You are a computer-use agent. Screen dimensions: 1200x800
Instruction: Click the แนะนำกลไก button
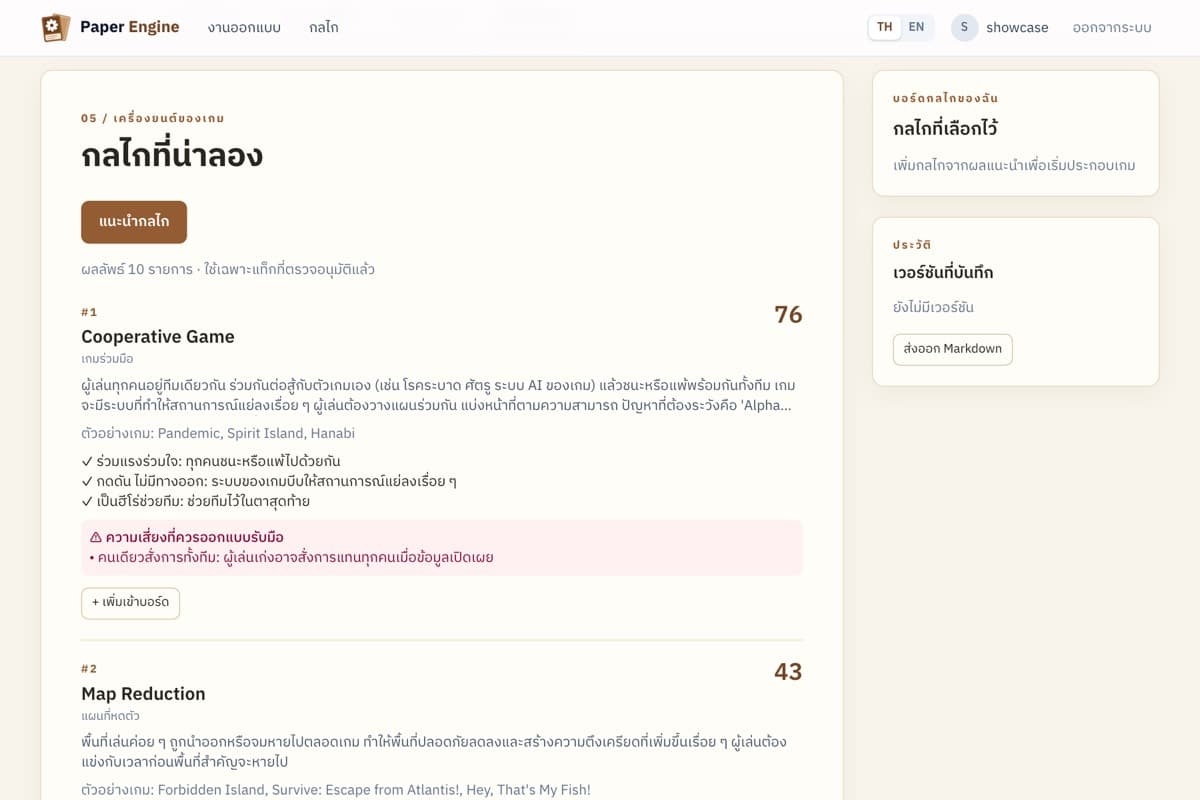coord(134,222)
